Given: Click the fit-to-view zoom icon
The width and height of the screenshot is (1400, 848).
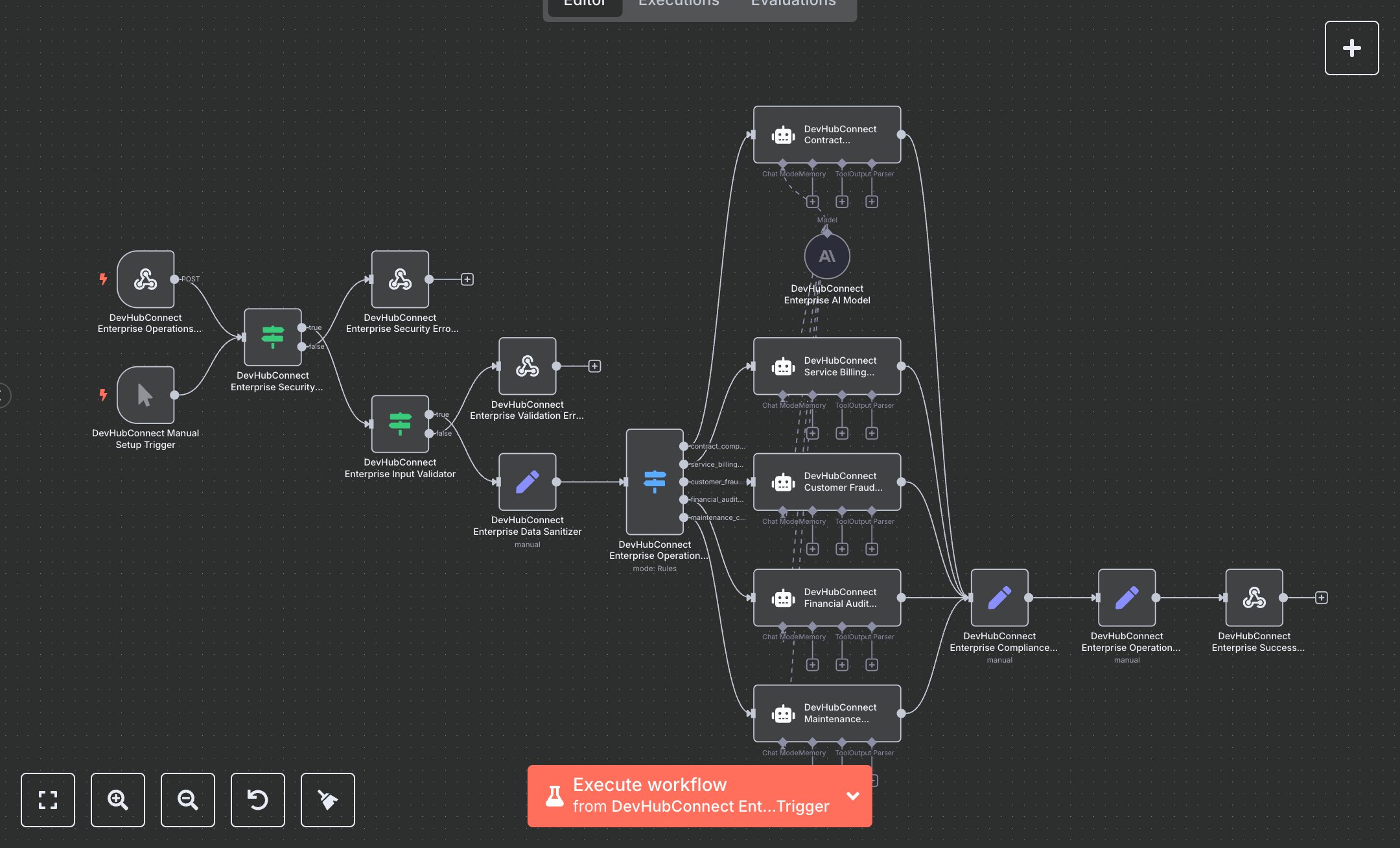Looking at the screenshot, I should (x=48, y=799).
